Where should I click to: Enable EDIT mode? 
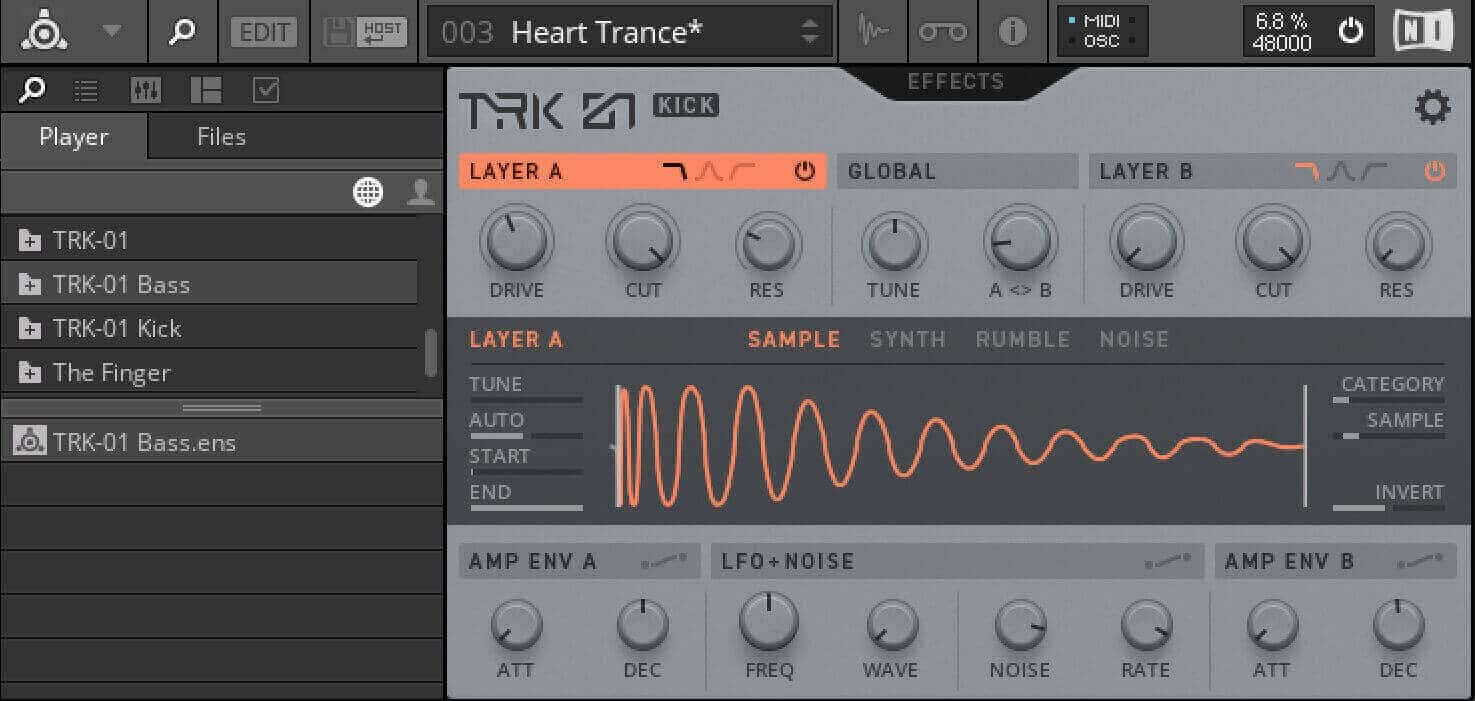click(265, 32)
